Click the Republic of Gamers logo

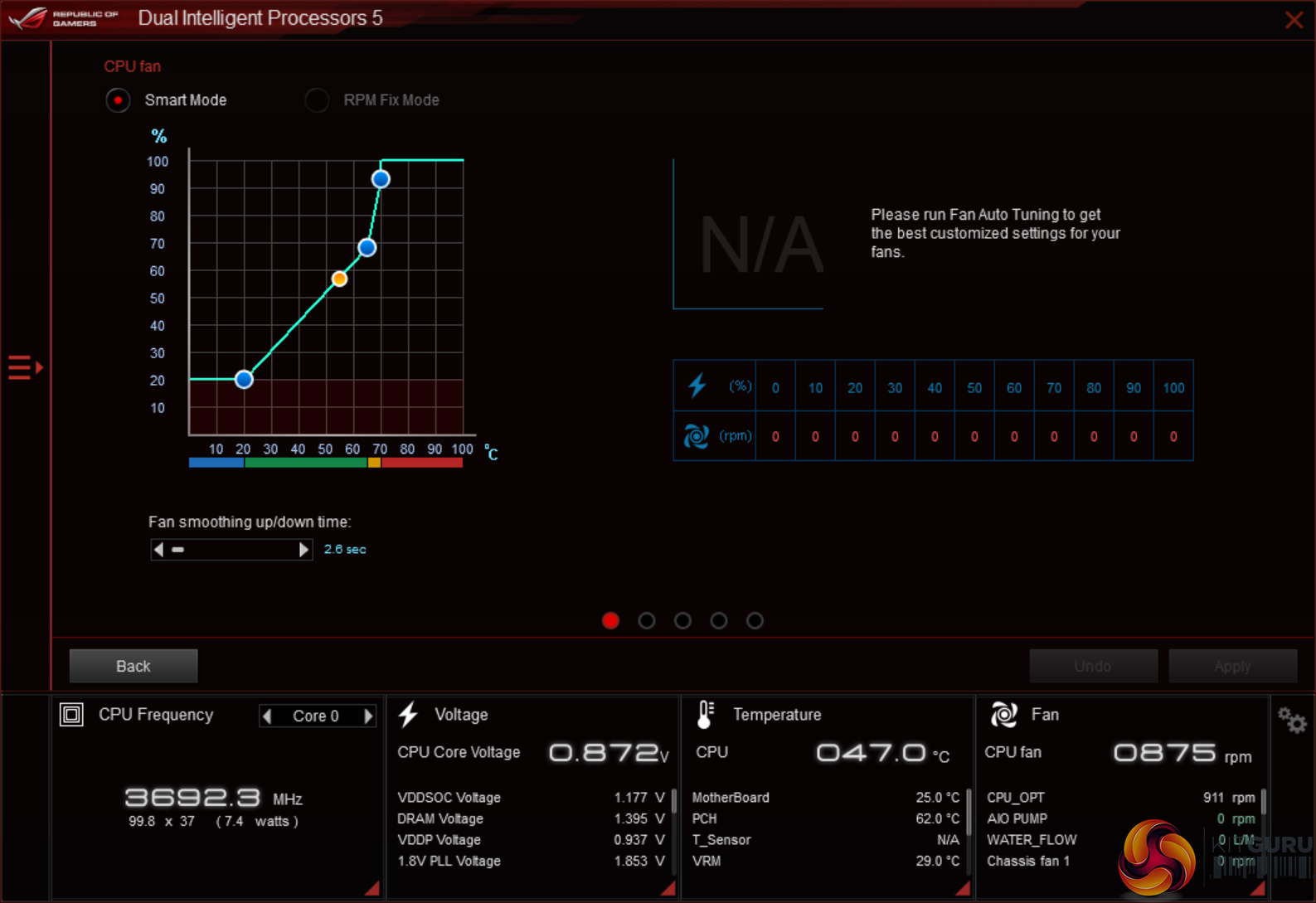pyautogui.click(x=64, y=18)
